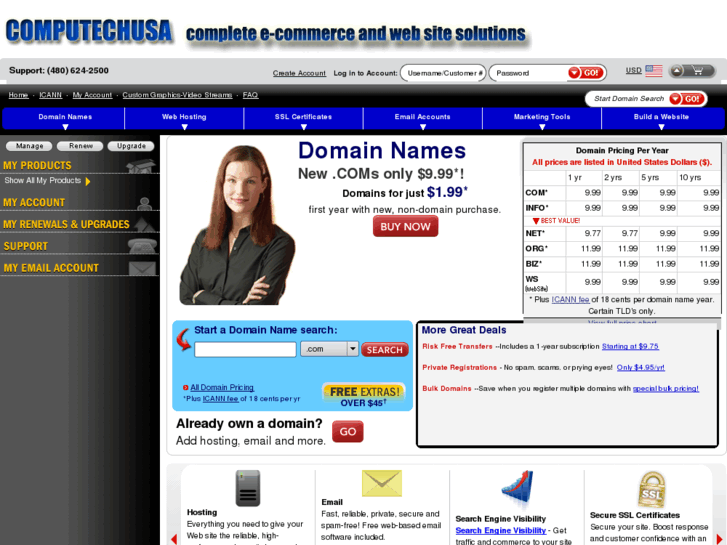Open the Build a Website menu
The image size is (727, 545).
coord(661,119)
